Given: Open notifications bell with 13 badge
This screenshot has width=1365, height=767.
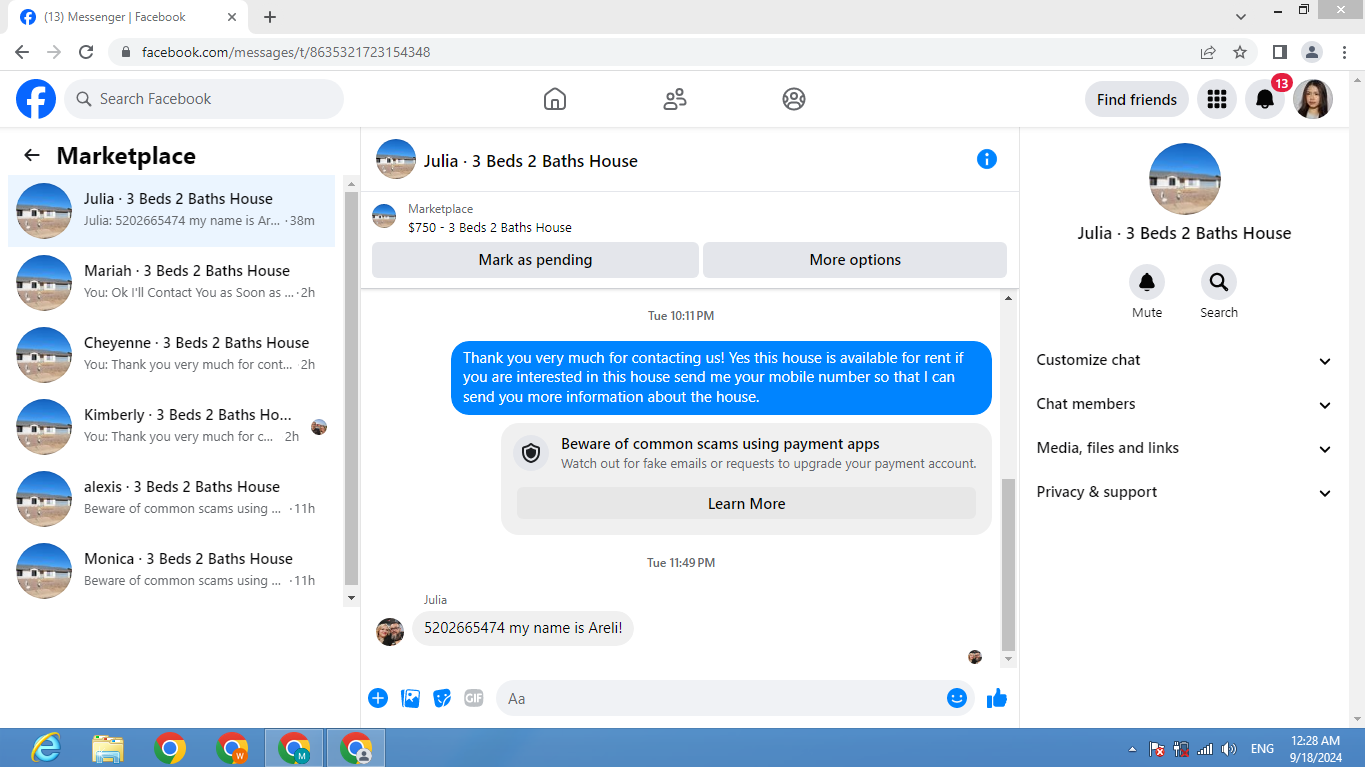Looking at the screenshot, I should tap(1265, 99).
